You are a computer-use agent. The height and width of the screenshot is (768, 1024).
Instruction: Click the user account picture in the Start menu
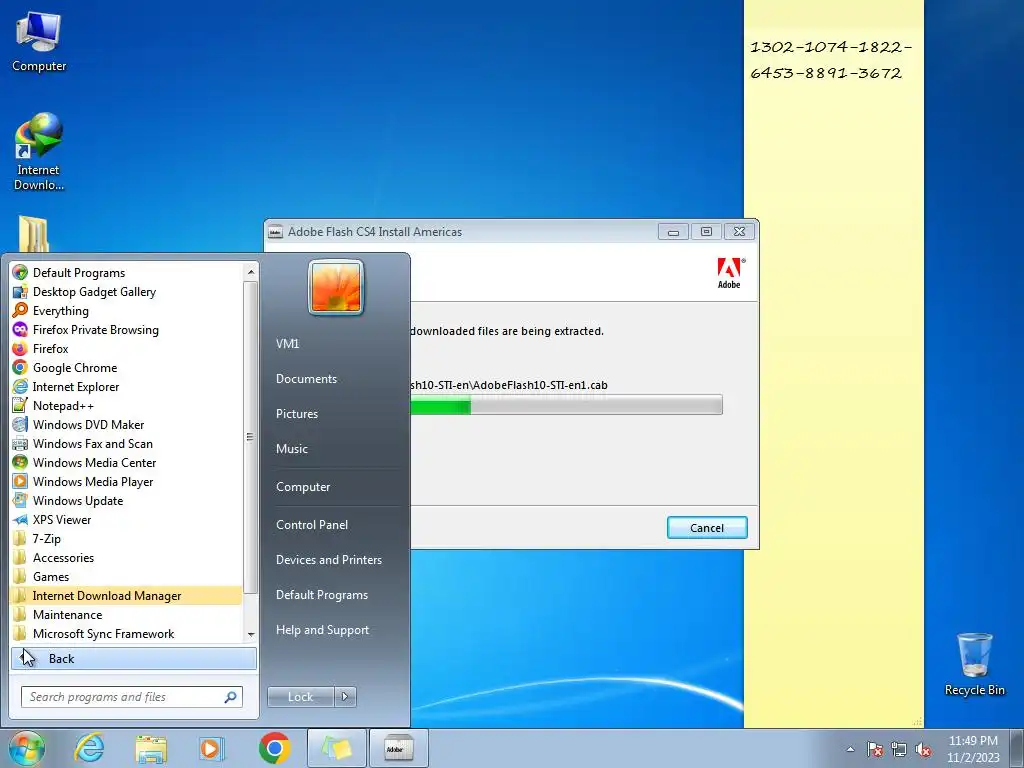click(336, 287)
